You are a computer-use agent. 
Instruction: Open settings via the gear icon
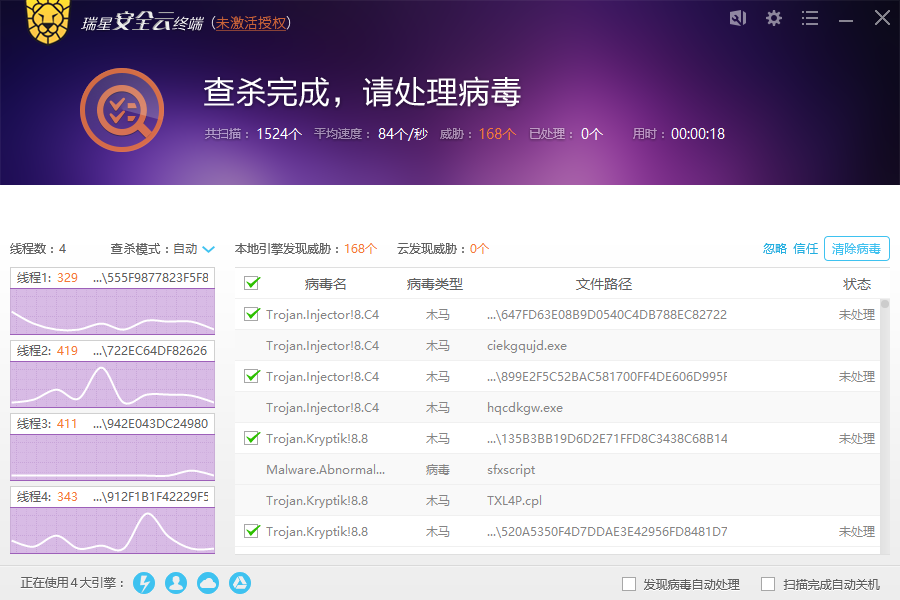[x=774, y=18]
